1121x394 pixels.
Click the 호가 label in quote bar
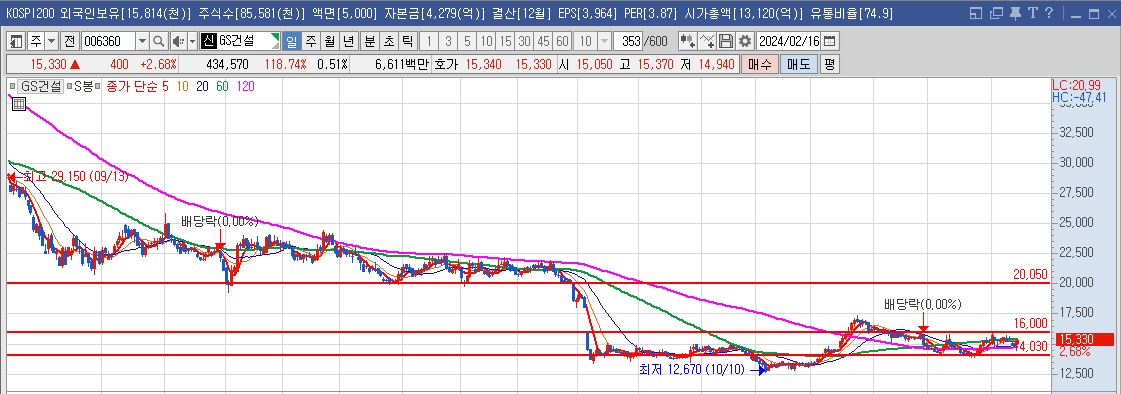tap(447, 64)
